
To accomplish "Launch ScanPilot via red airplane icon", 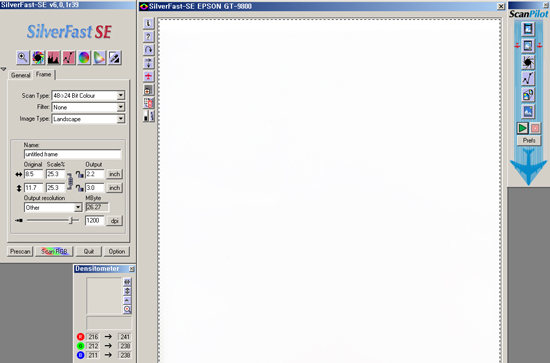I will coord(148,76).
